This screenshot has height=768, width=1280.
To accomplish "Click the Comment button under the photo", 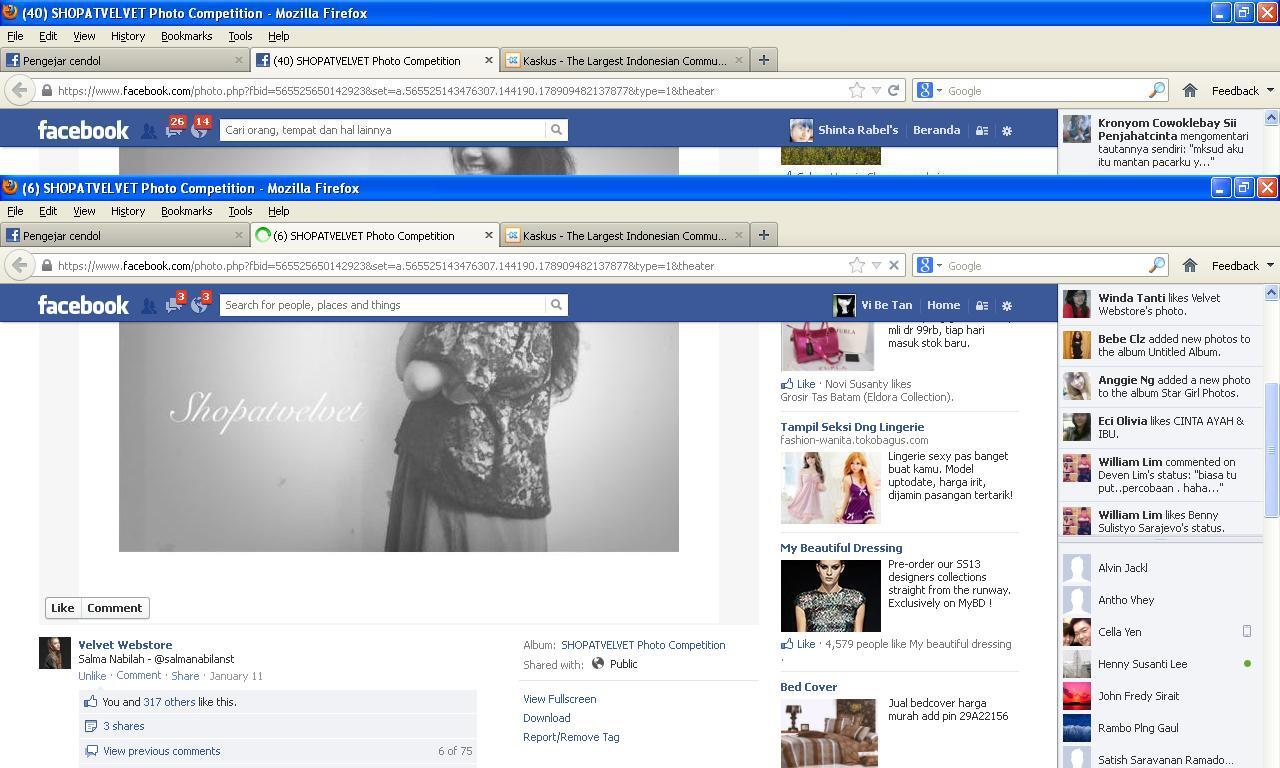I will click(114, 608).
